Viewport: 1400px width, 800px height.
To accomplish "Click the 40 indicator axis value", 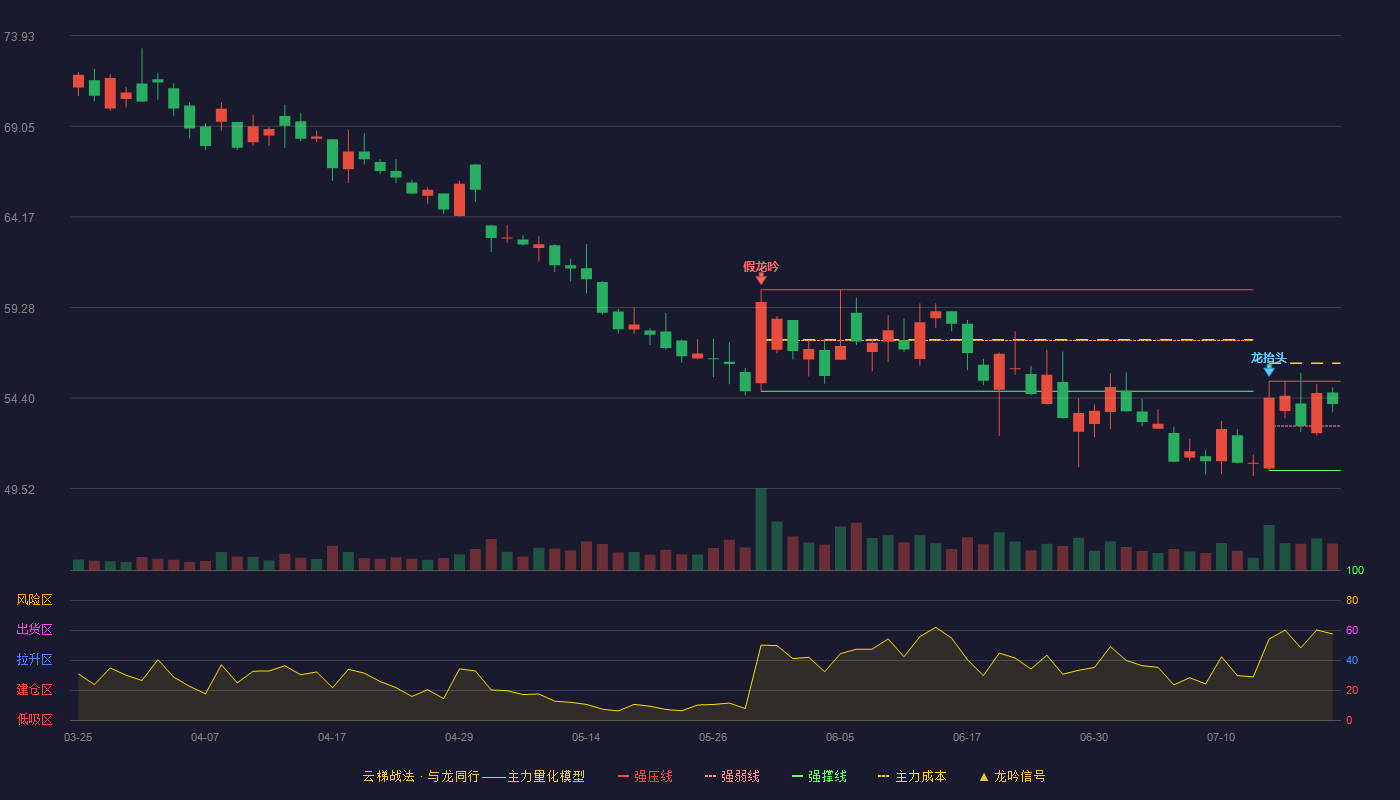I will coord(1352,660).
